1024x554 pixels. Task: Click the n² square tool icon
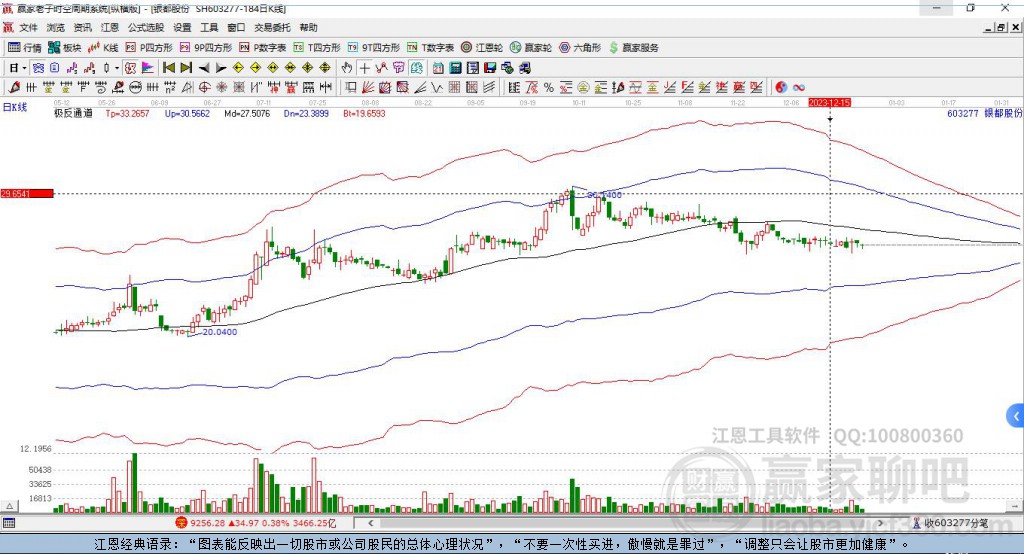click(170, 87)
